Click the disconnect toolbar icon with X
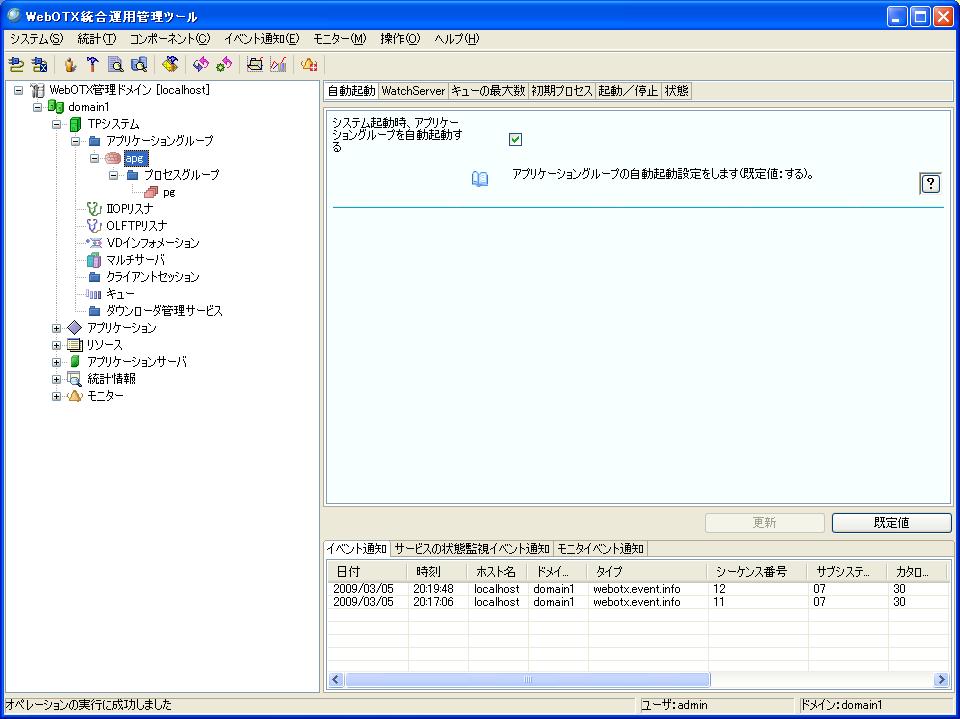The height and width of the screenshot is (719, 960). (x=39, y=65)
